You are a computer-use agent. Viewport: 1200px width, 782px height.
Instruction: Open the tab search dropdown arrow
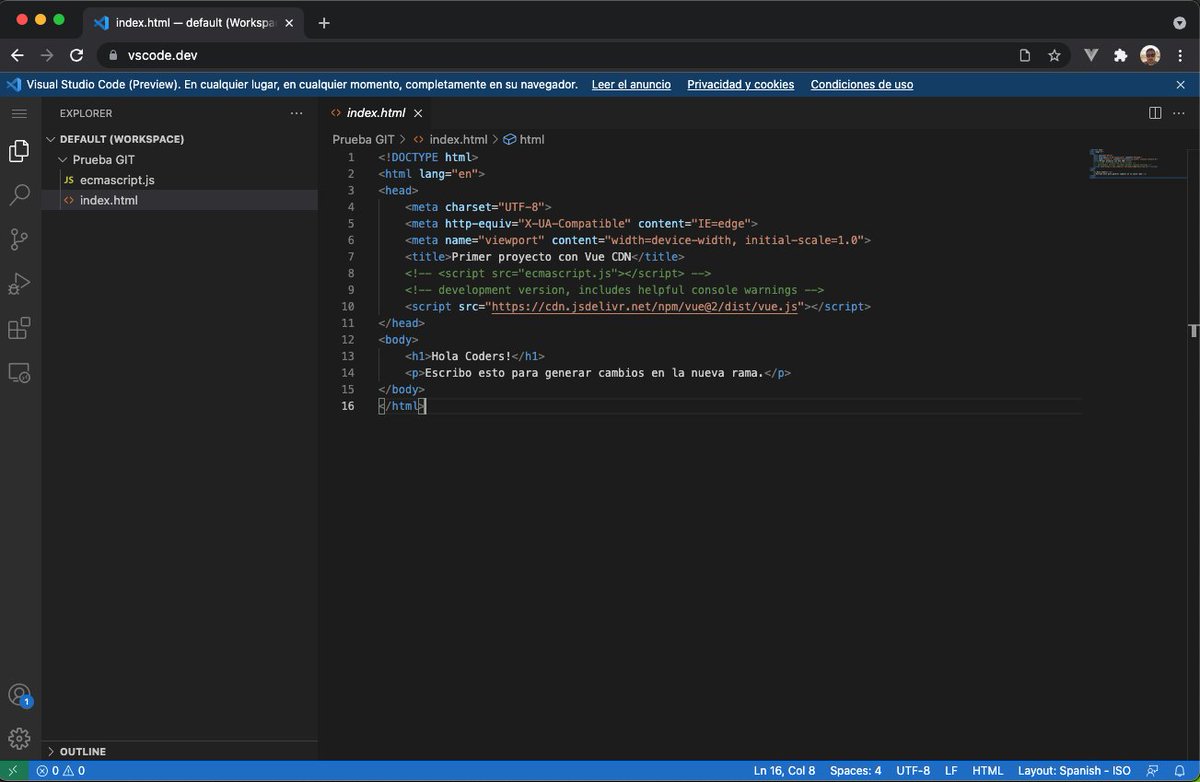pyautogui.click(x=1180, y=22)
